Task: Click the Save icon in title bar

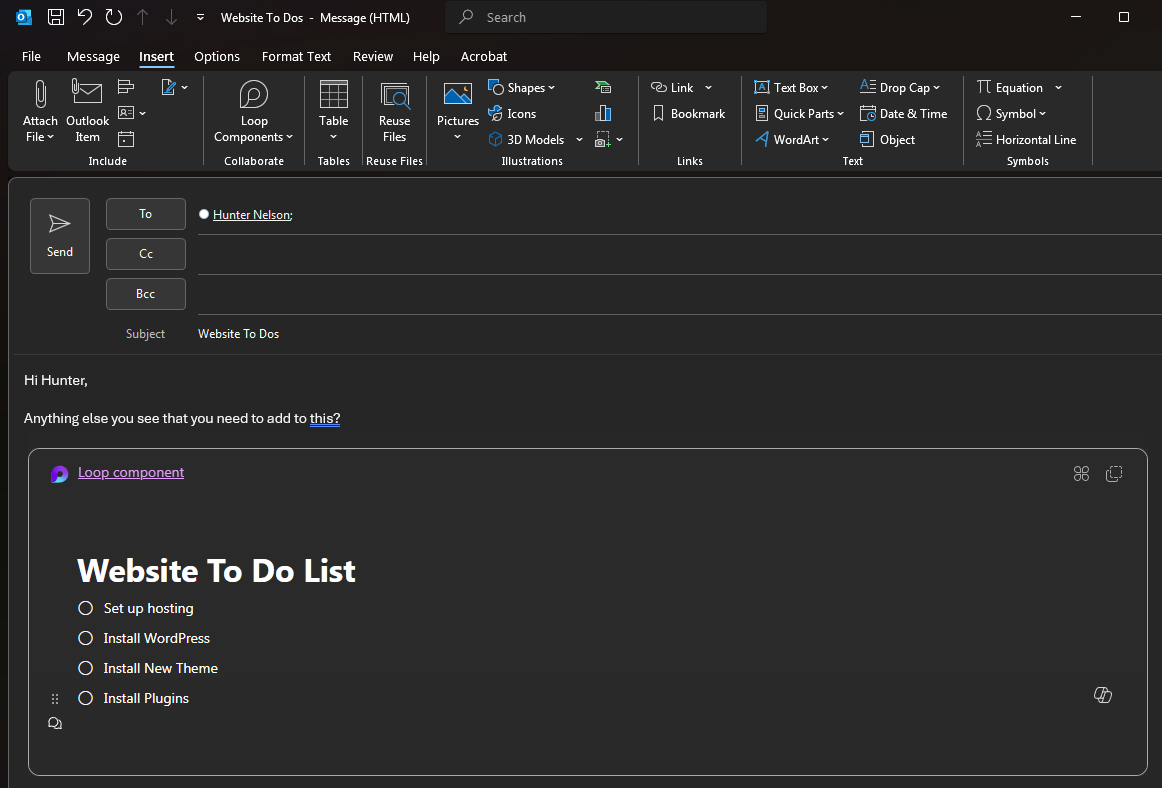Action: click(56, 17)
